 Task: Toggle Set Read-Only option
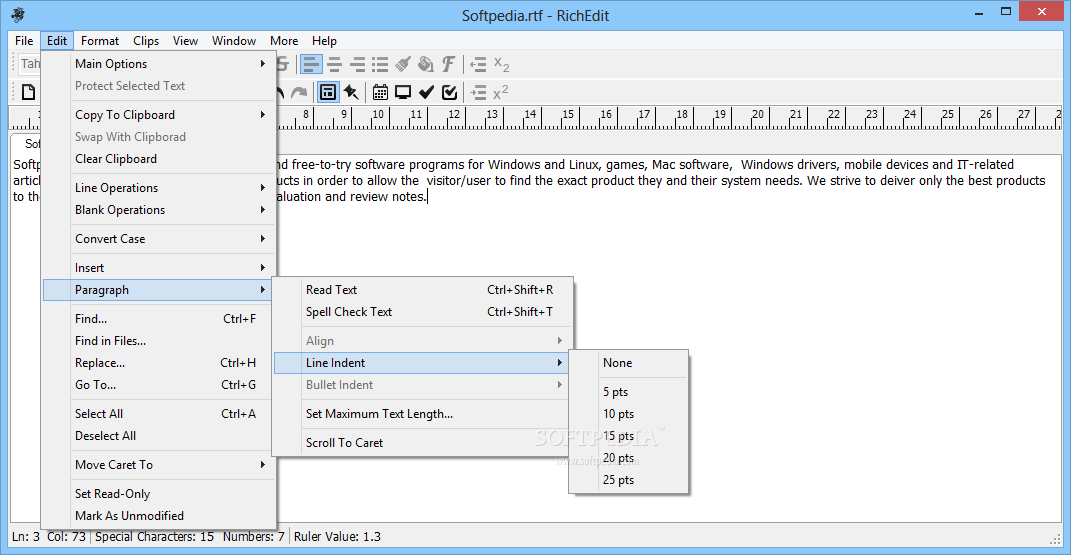pyautogui.click(x=158, y=494)
